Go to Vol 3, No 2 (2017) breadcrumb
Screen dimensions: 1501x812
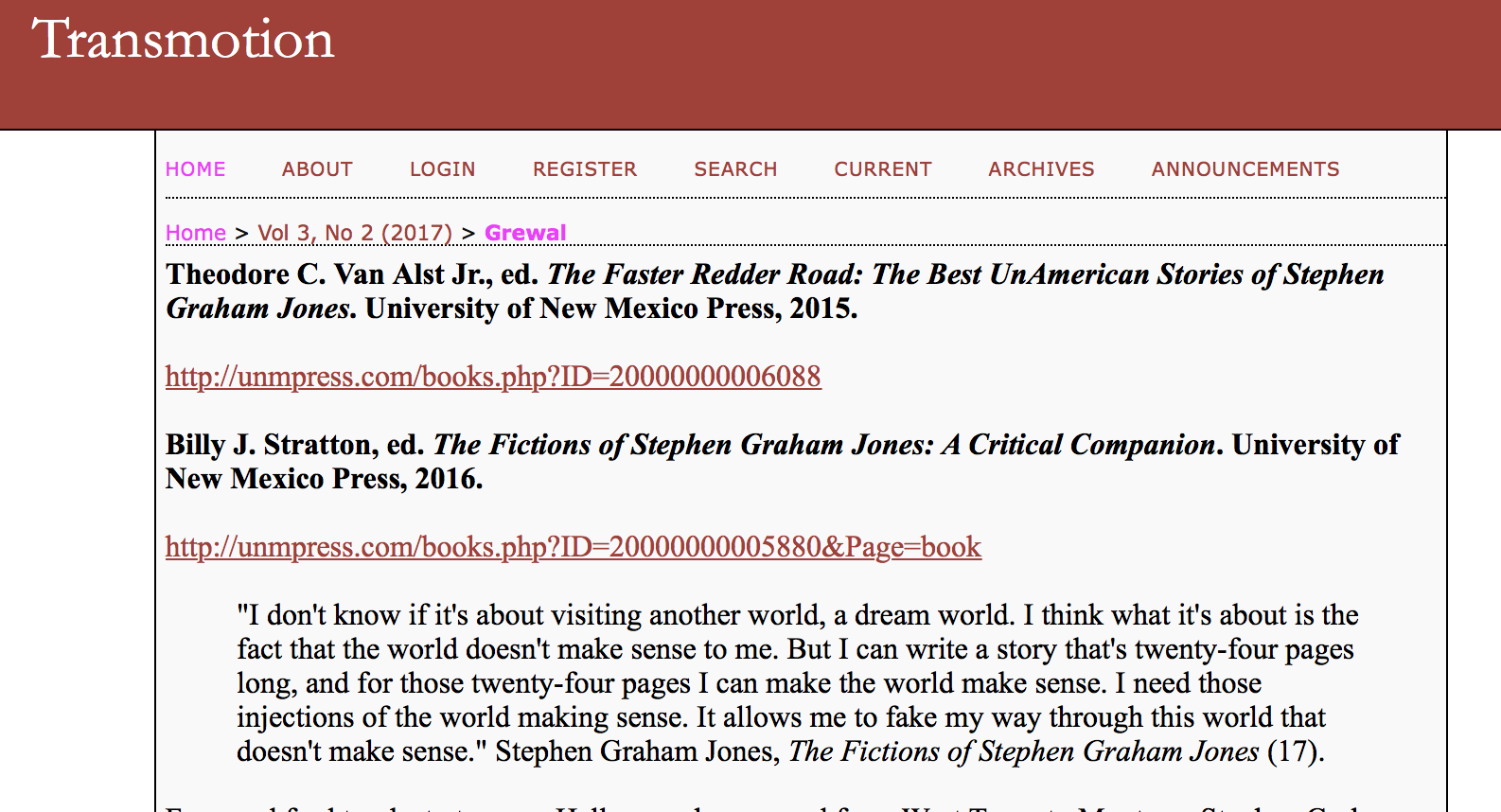(x=355, y=233)
